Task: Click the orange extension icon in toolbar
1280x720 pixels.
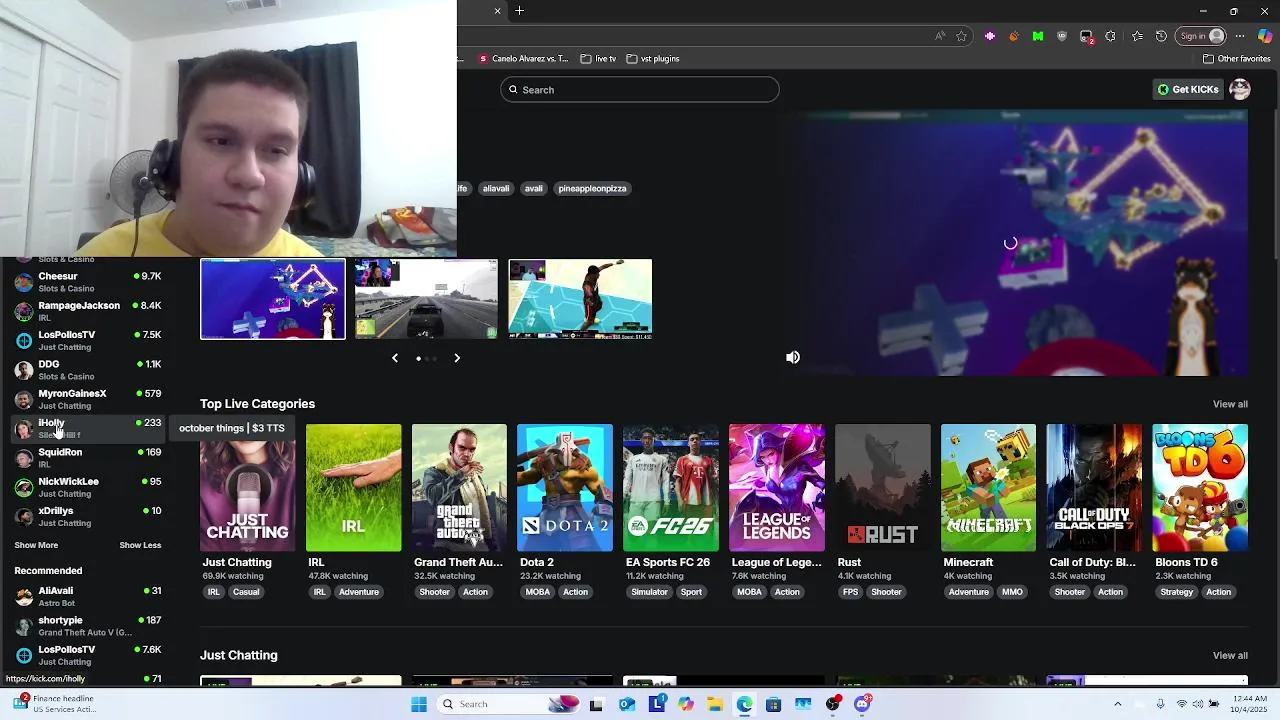Action: [x=1014, y=36]
